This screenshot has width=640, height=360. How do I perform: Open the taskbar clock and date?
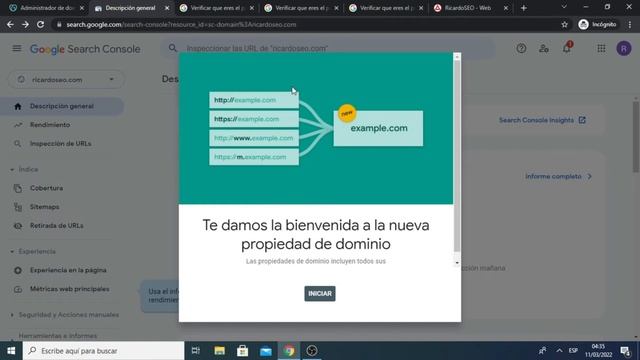(598, 351)
